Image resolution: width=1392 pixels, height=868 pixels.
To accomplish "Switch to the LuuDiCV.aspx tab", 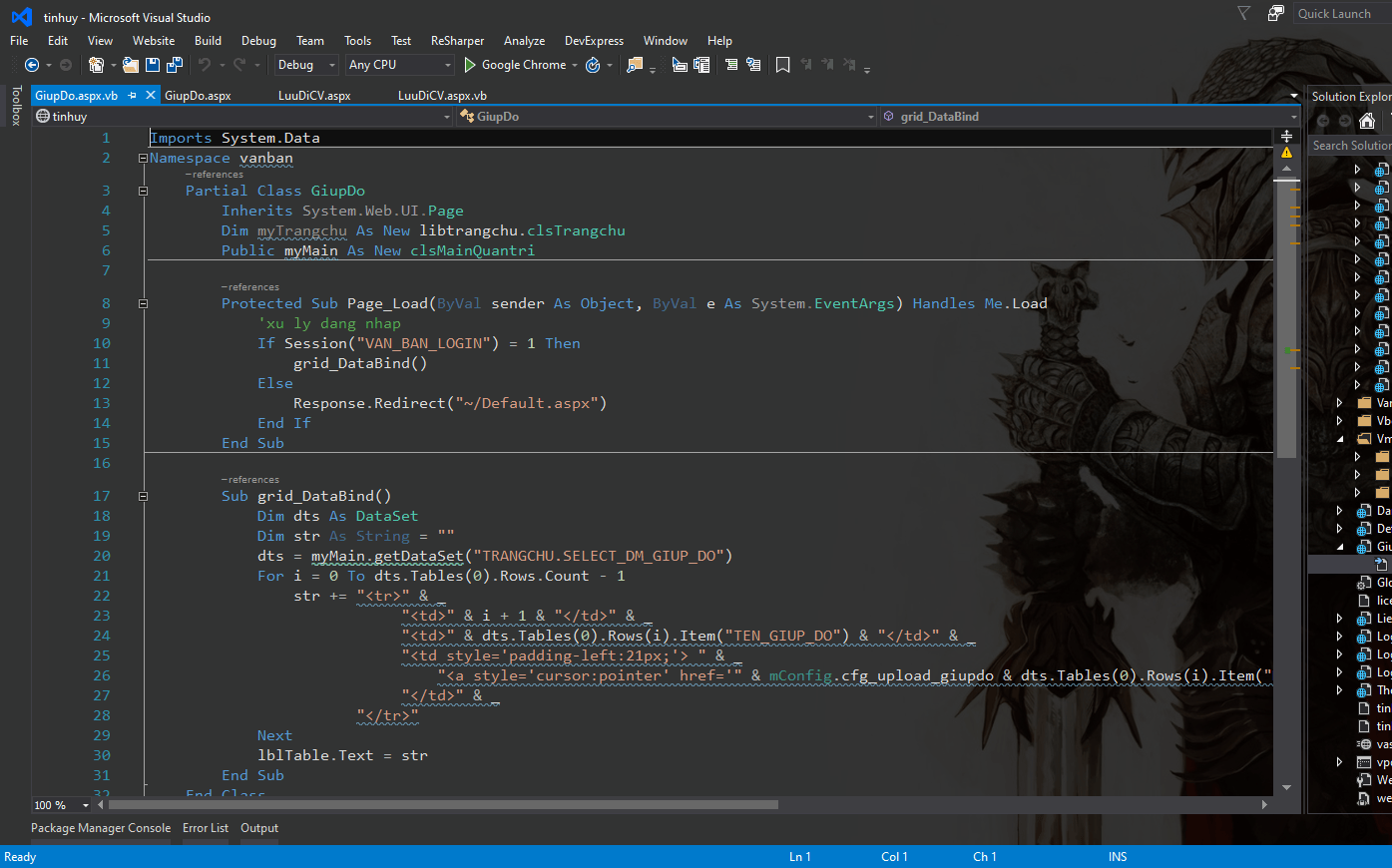I will [x=314, y=96].
